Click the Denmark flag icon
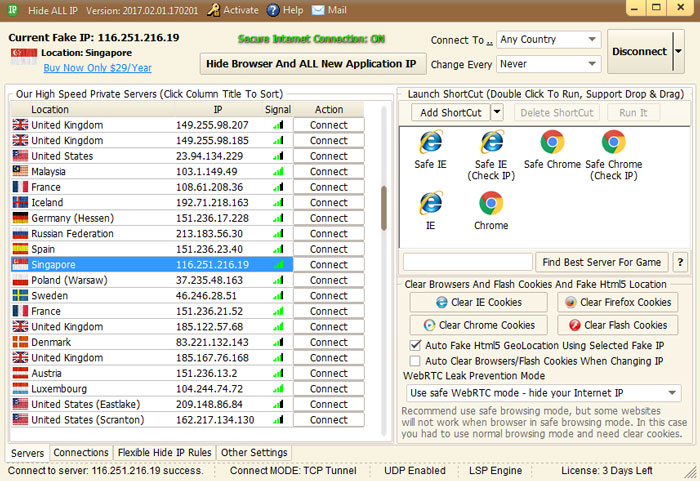 (x=20, y=342)
